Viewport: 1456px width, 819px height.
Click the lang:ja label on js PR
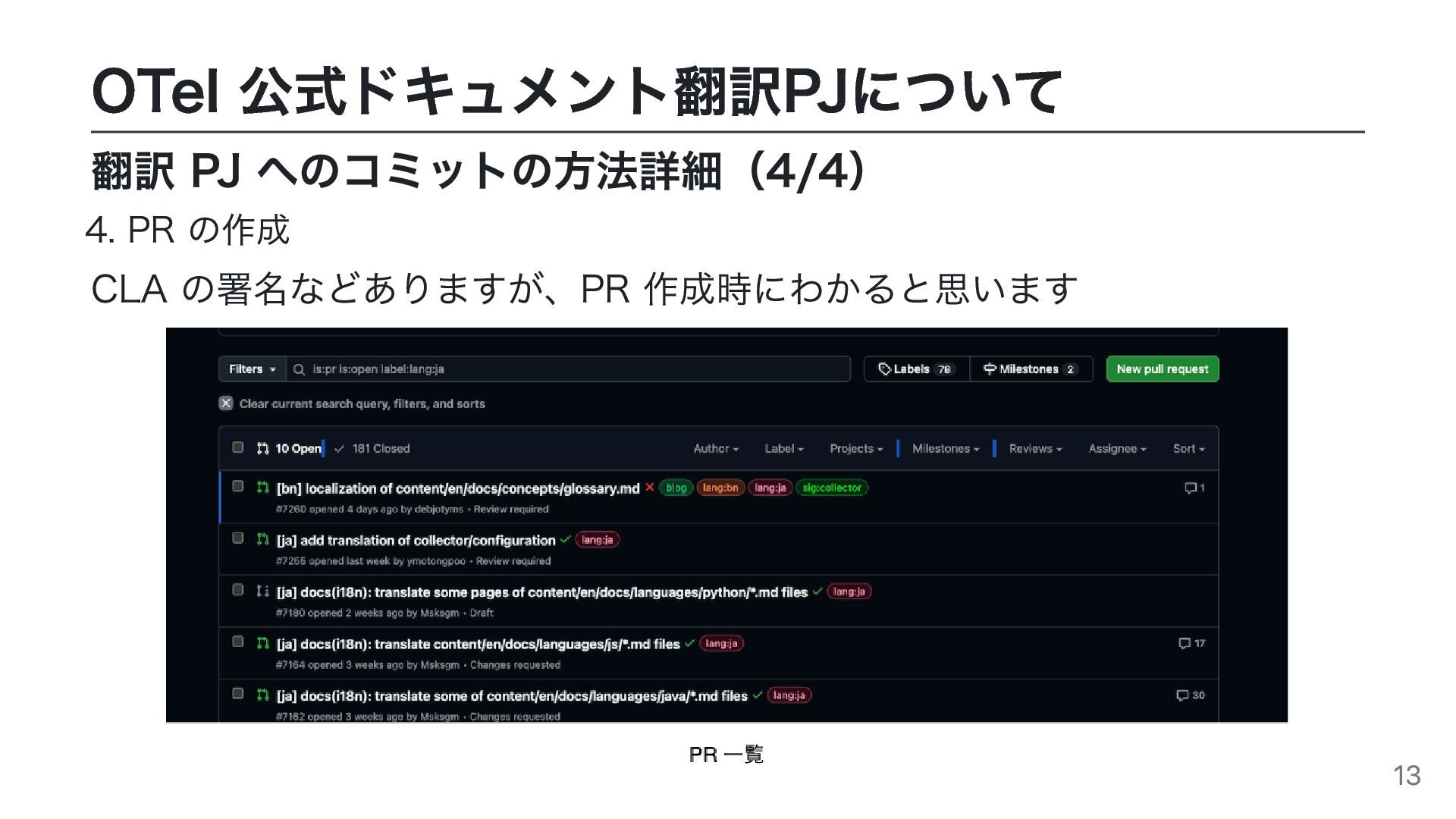tap(722, 643)
